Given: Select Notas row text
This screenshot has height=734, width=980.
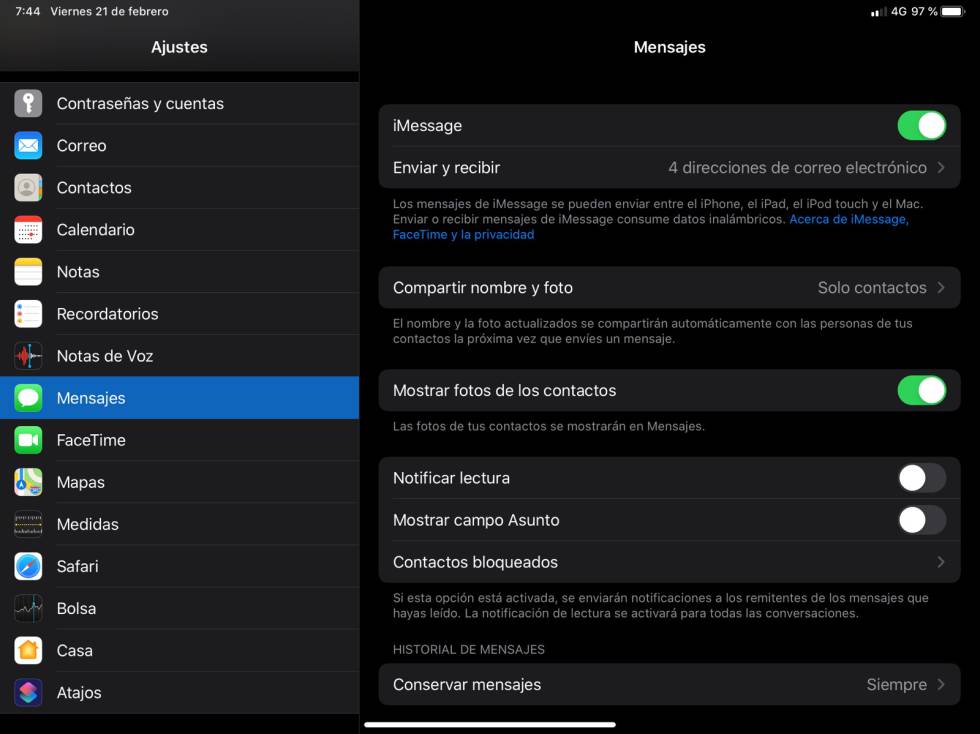Looking at the screenshot, I should tap(78, 272).
